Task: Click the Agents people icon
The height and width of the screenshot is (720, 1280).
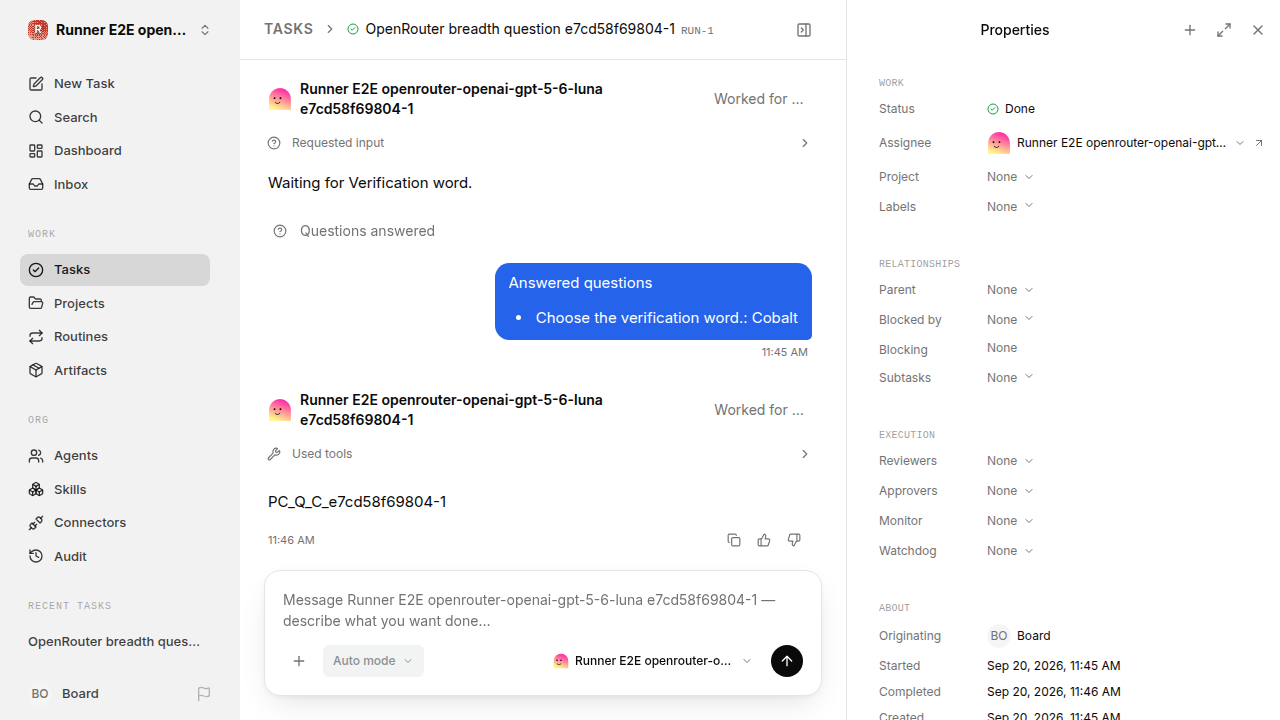Action: click(x=36, y=456)
